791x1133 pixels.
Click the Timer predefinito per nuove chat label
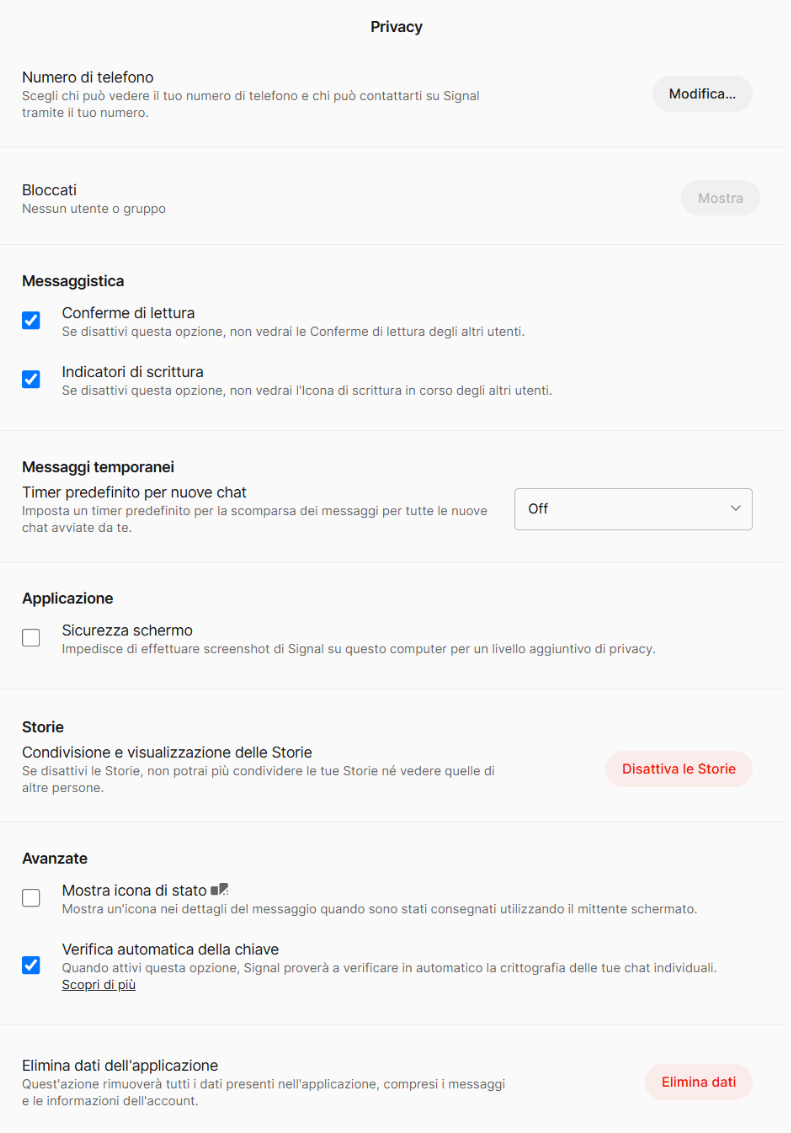click(134, 492)
